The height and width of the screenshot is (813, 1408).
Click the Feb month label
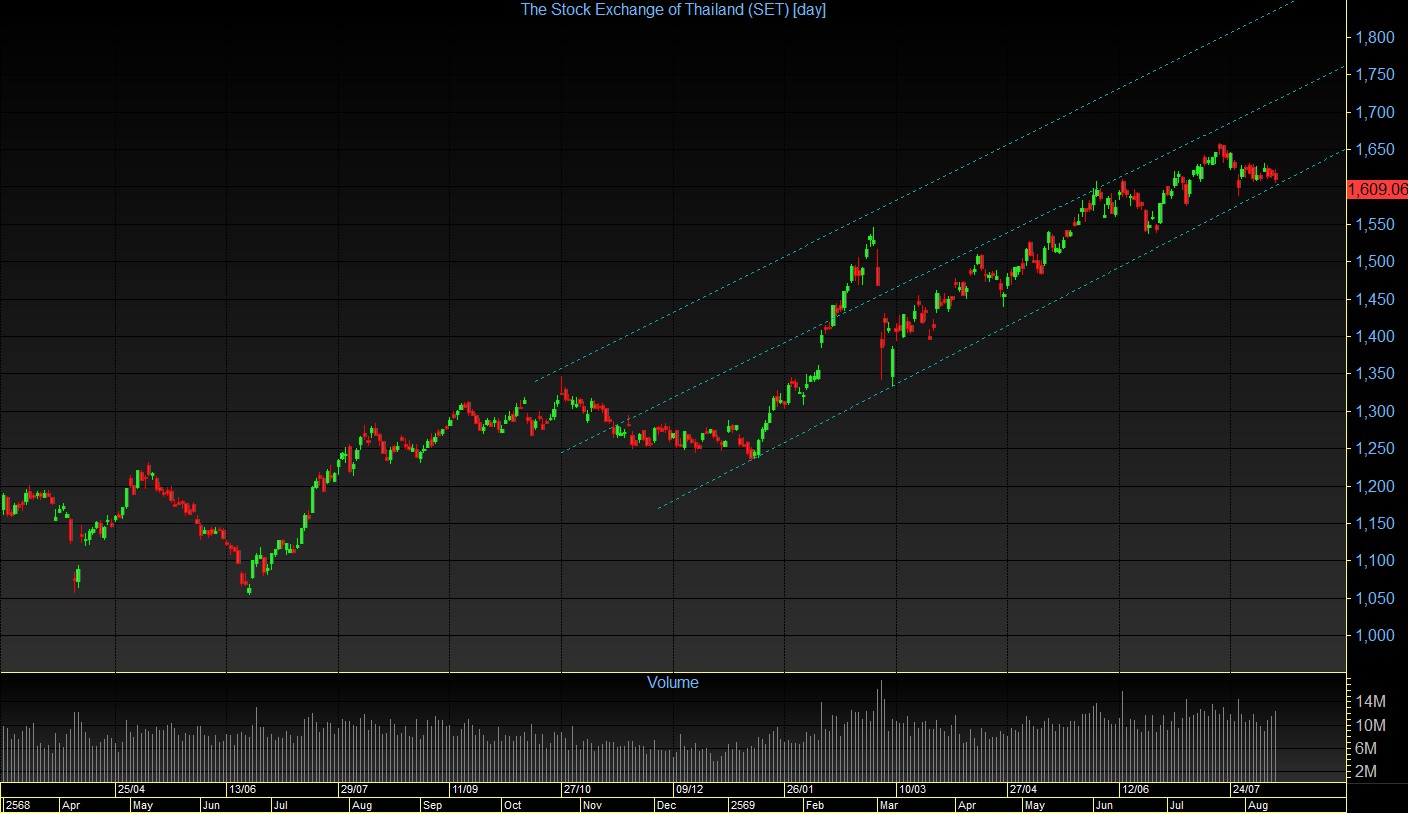(x=816, y=805)
